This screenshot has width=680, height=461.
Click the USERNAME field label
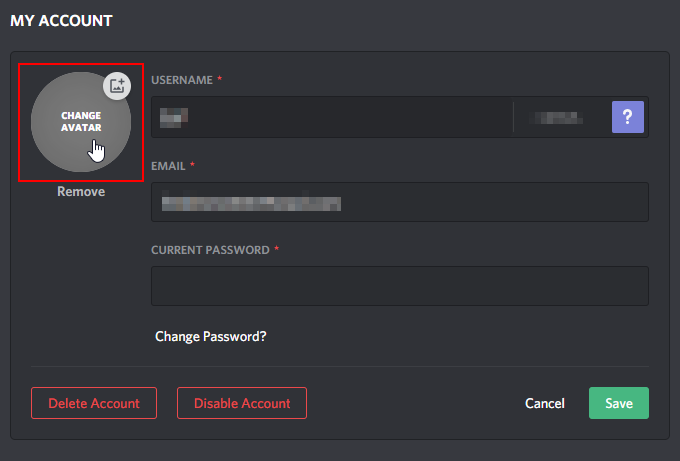(182, 80)
